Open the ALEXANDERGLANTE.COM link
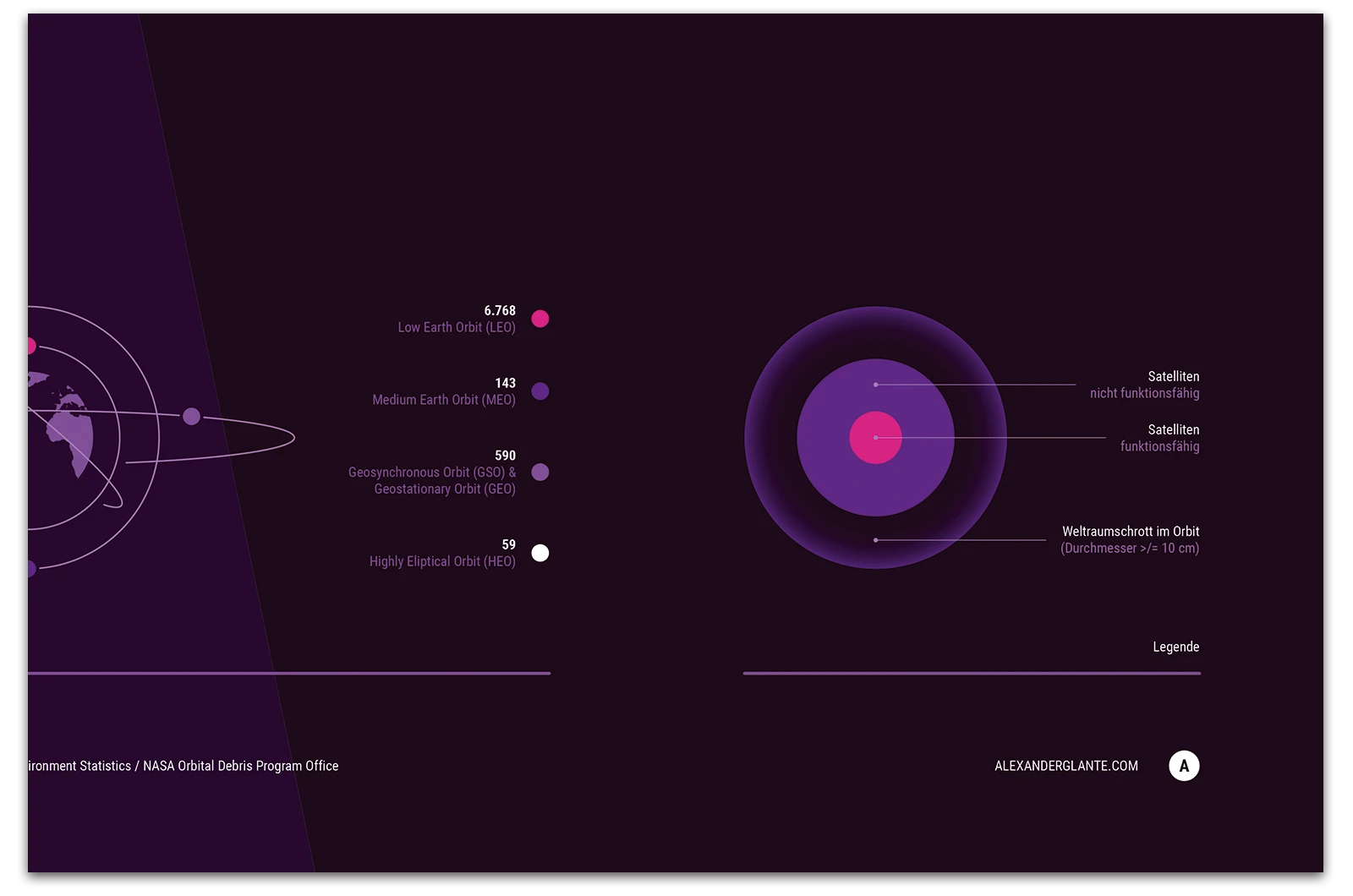 click(1065, 766)
